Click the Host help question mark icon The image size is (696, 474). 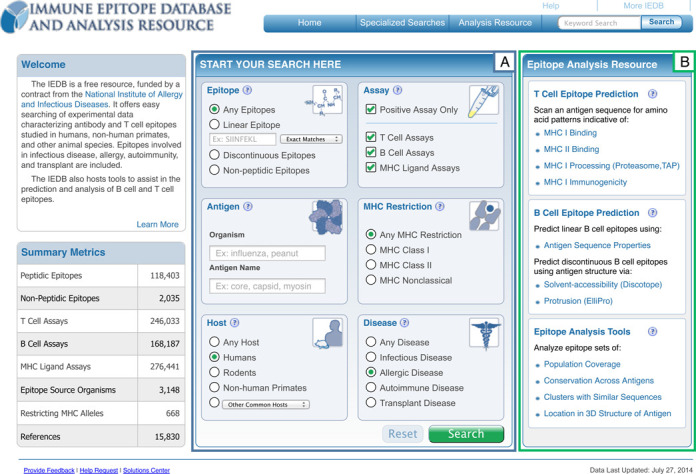235,323
